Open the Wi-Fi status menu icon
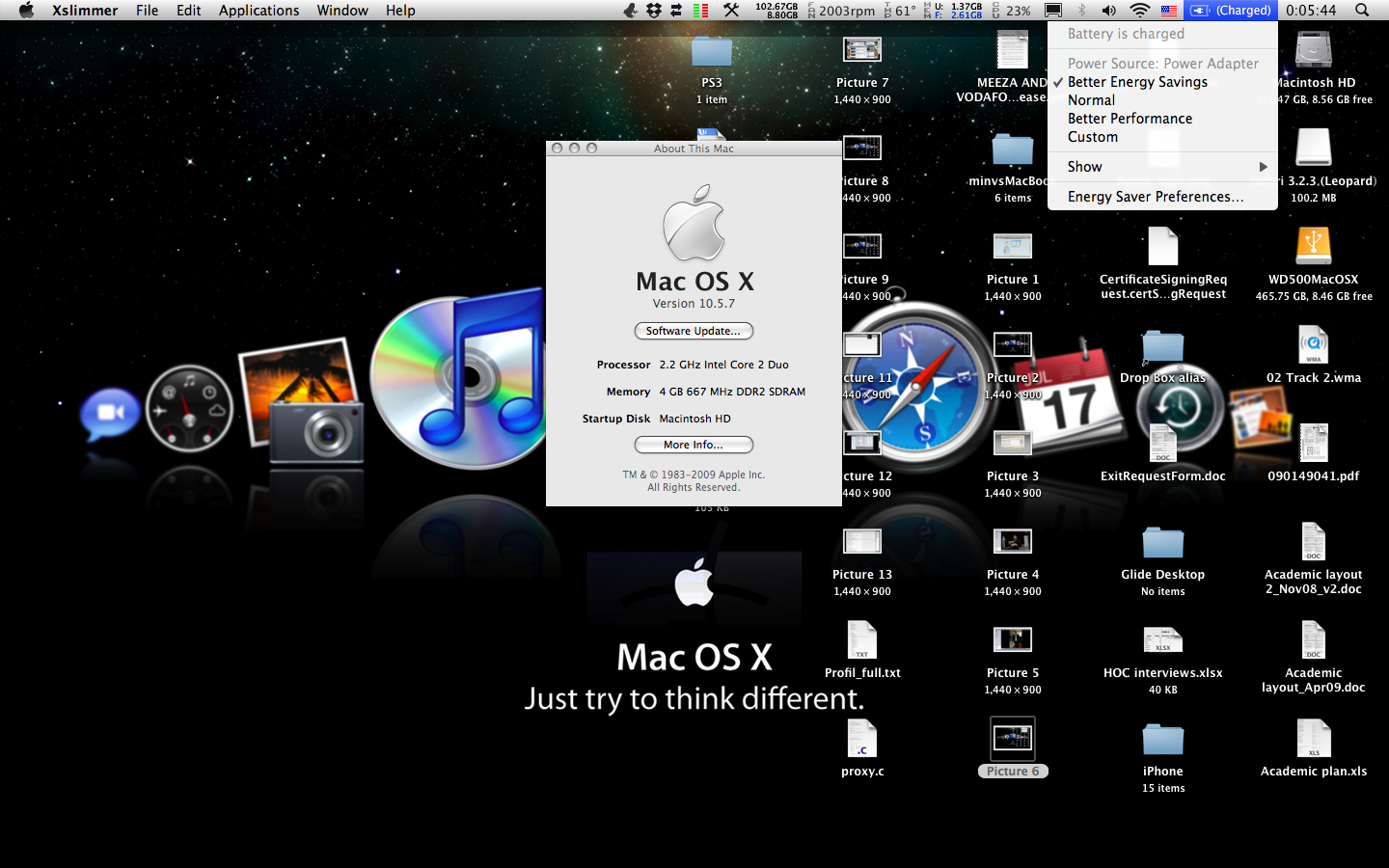The image size is (1389, 868). [x=1139, y=11]
